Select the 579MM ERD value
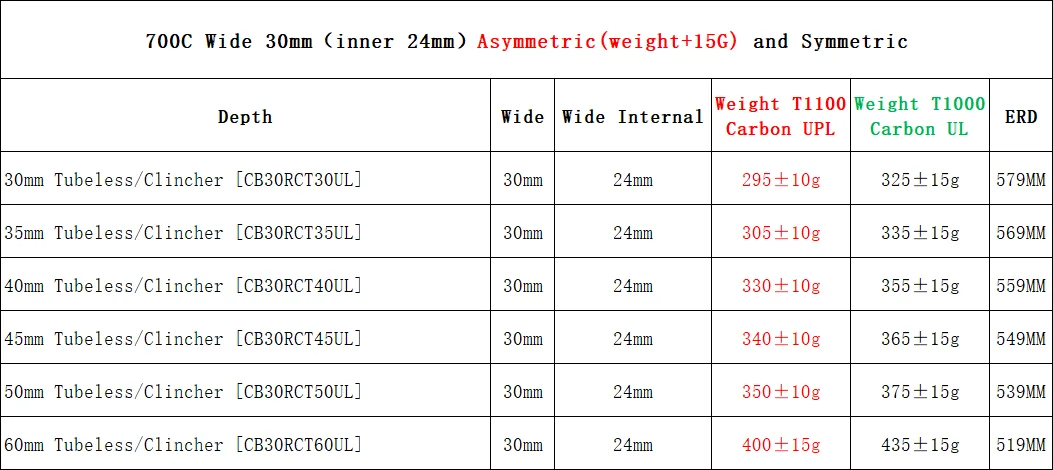 coord(1021,180)
